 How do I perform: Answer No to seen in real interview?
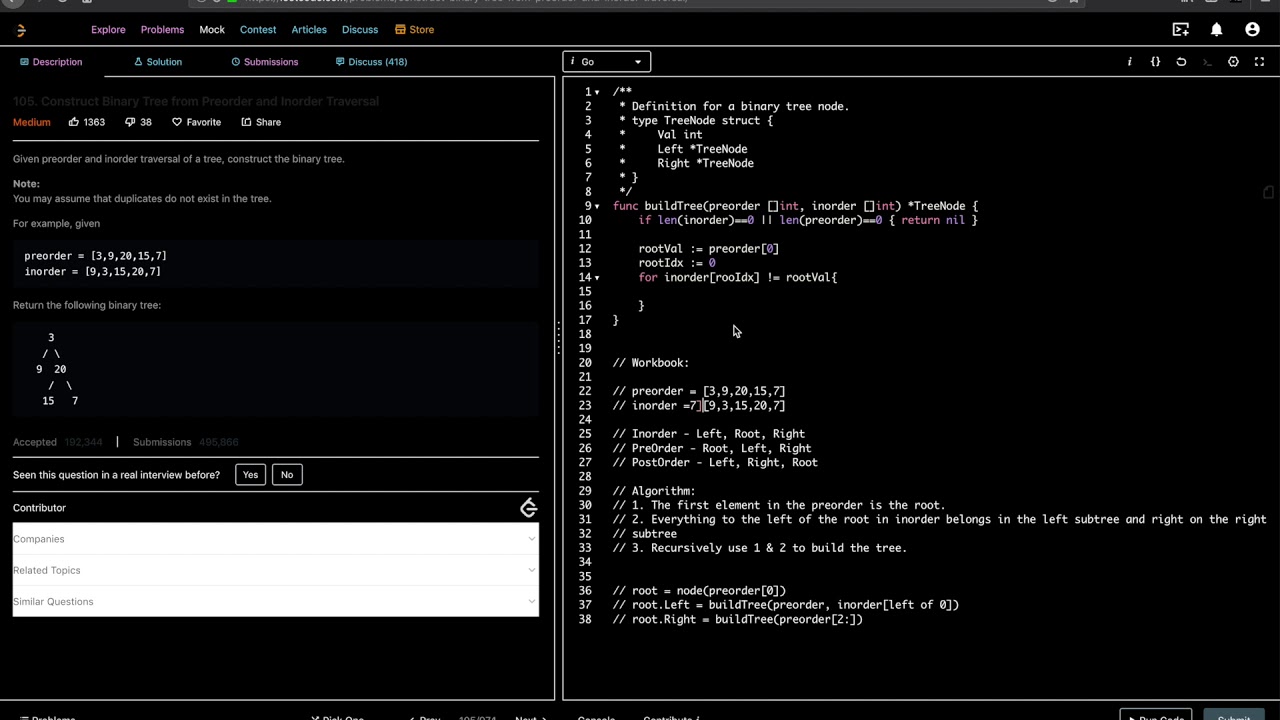point(287,475)
